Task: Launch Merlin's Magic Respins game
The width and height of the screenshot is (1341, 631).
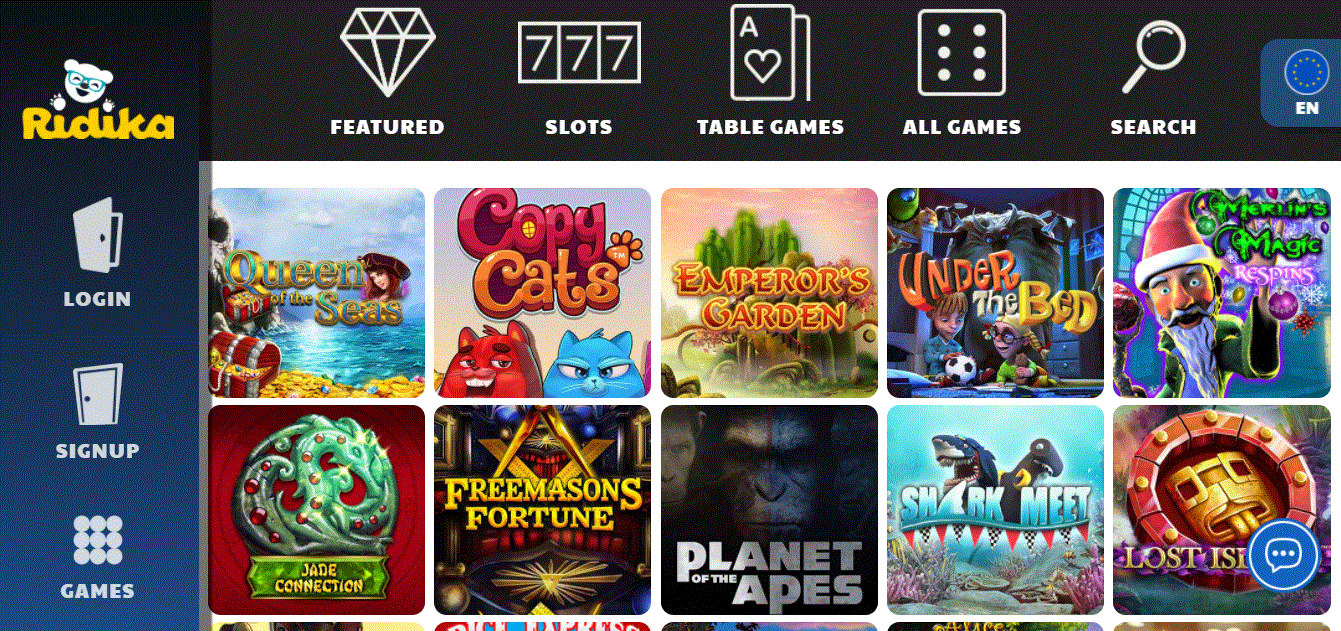Action: tap(1222, 293)
